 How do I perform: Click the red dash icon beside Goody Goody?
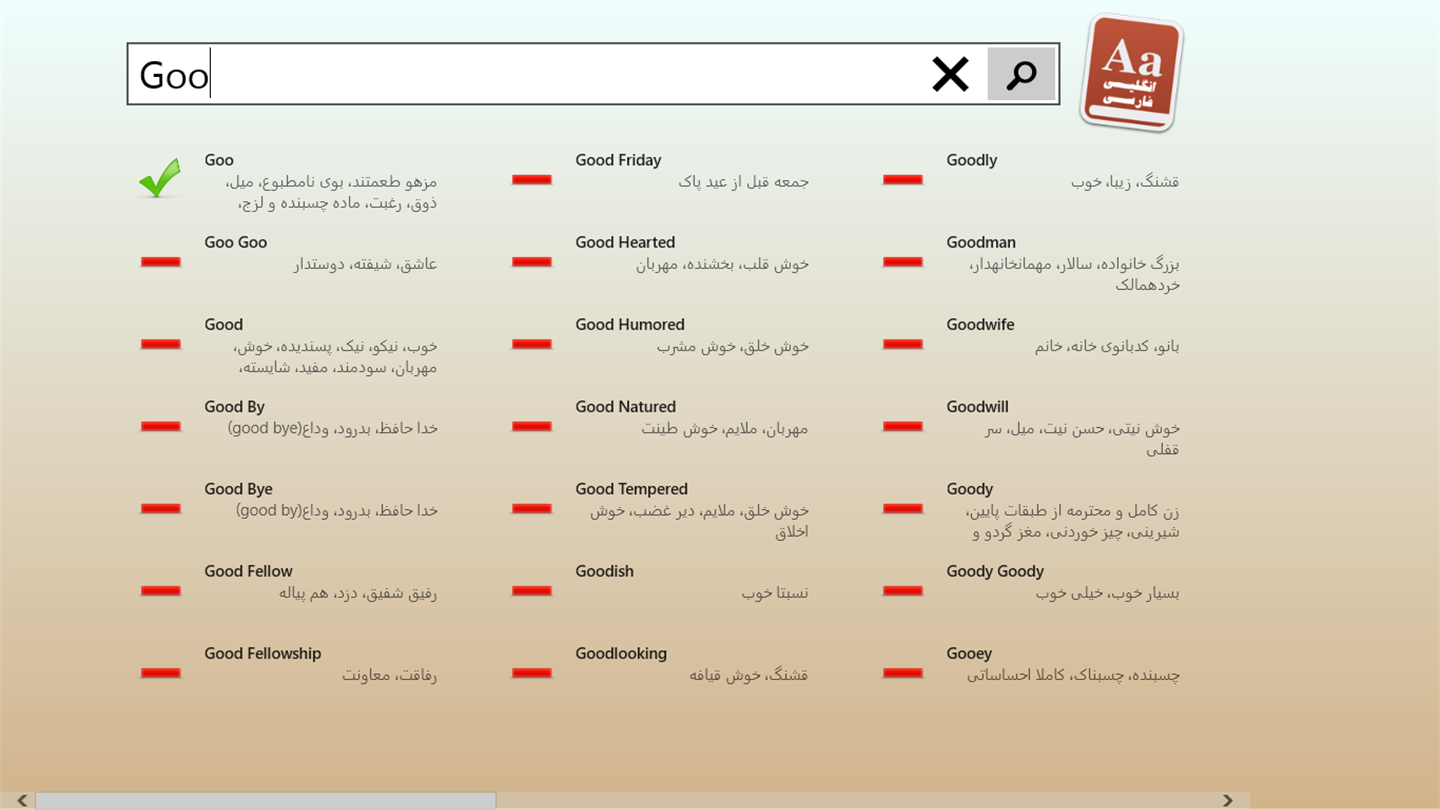point(903,590)
